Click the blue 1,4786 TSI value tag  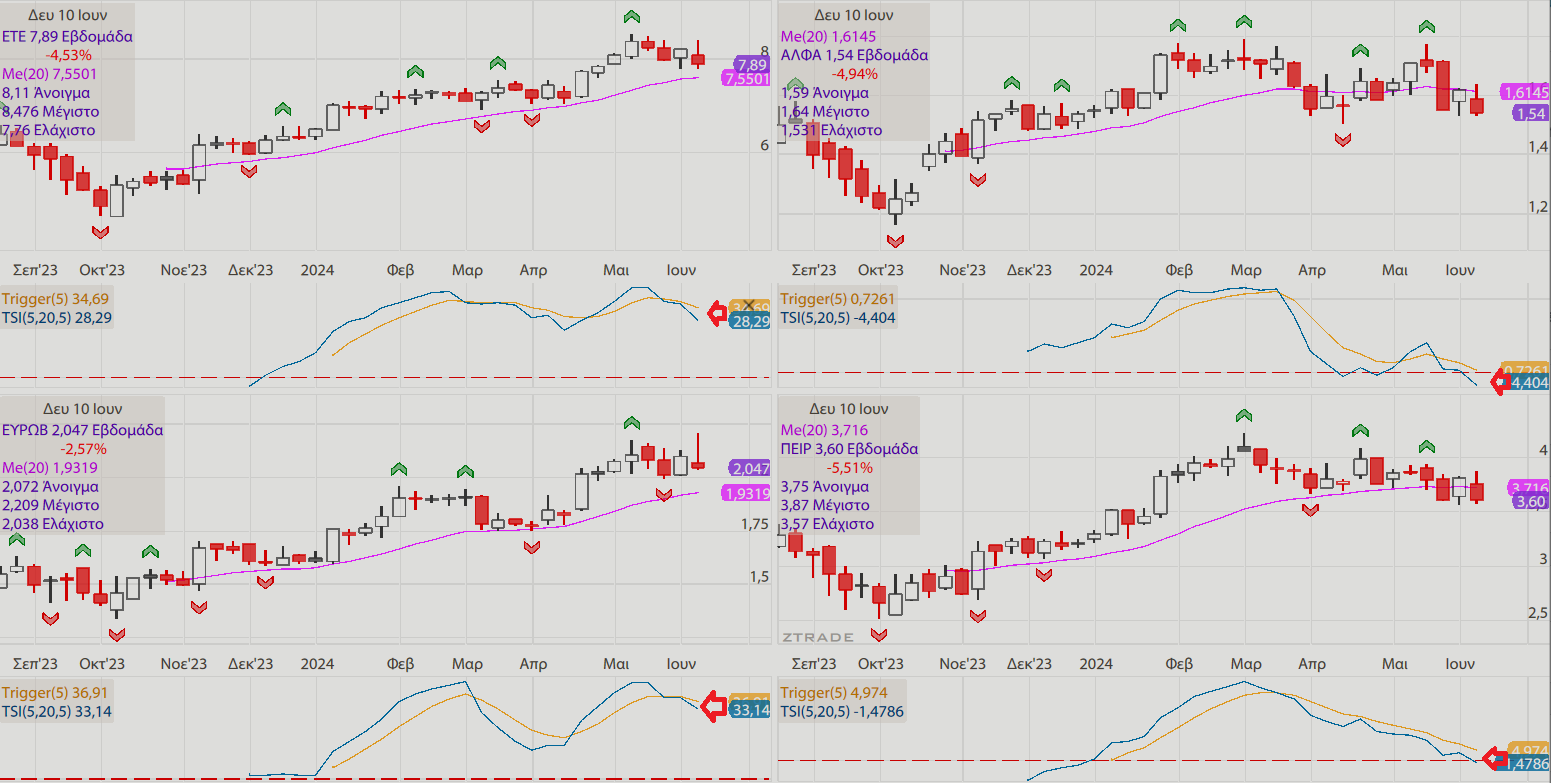click(x=1528, y=764)
